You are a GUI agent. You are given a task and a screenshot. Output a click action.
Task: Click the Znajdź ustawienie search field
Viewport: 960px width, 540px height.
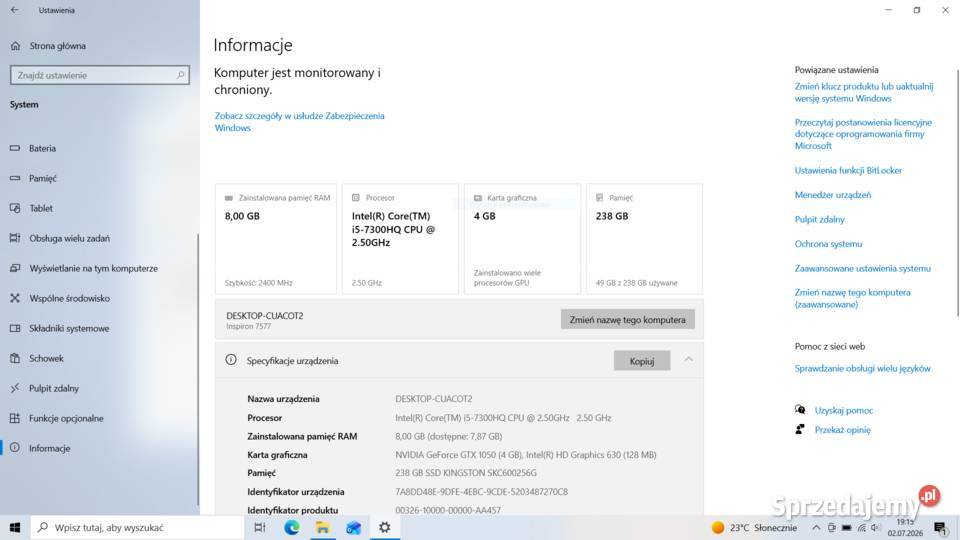point(100,75)
